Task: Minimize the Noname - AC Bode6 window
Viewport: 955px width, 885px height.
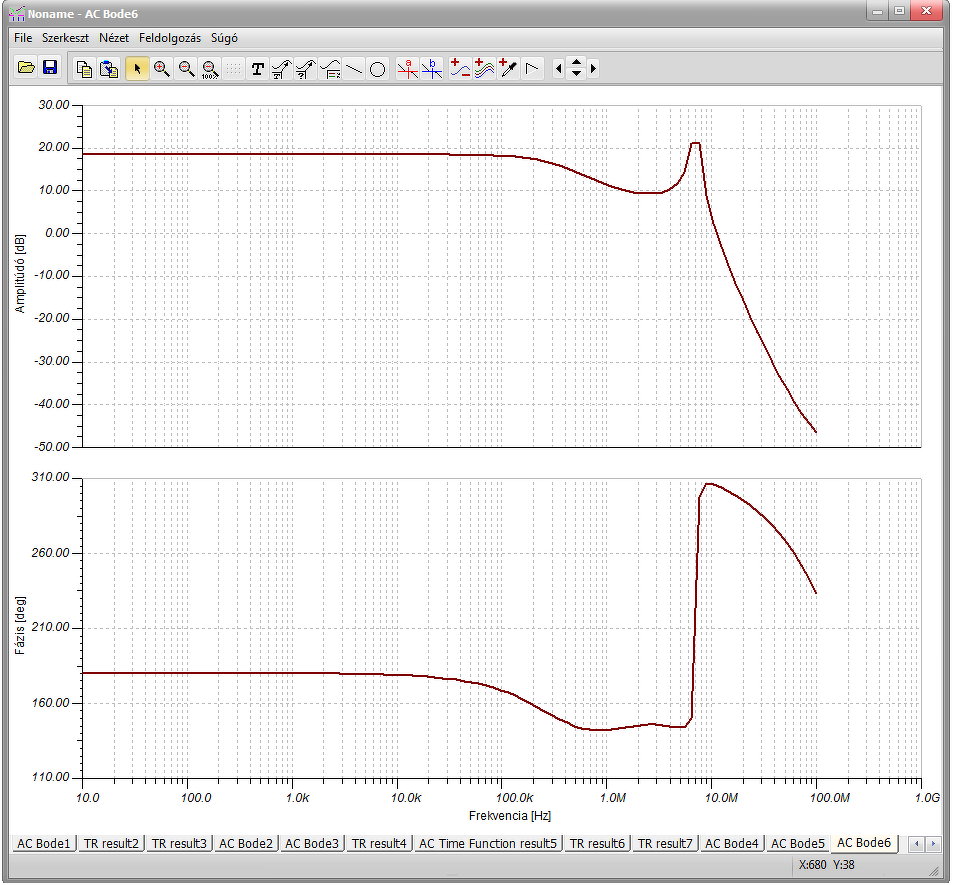Action: (878, 11)
